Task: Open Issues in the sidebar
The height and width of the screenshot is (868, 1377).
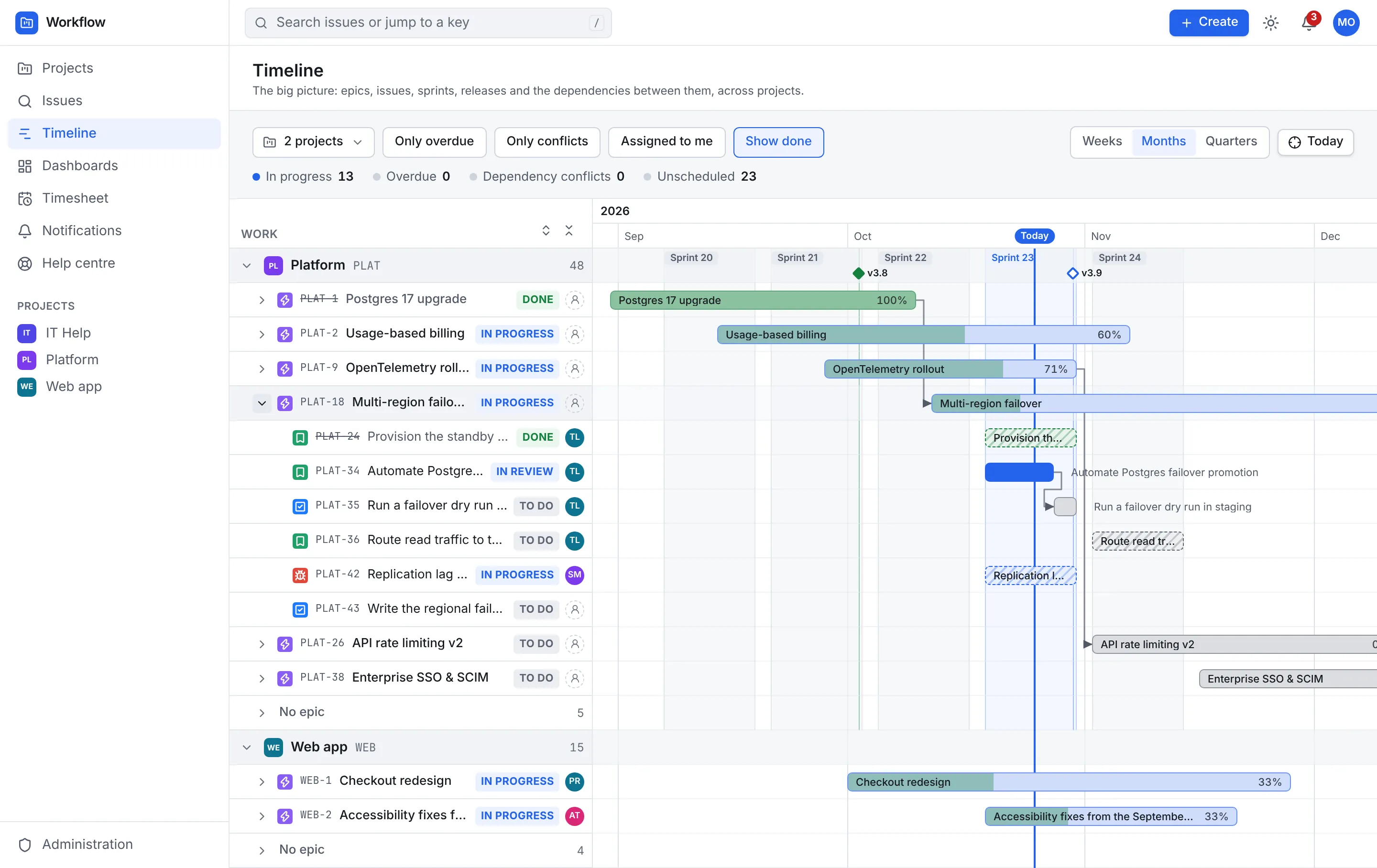Action: (x=114, y=101)
